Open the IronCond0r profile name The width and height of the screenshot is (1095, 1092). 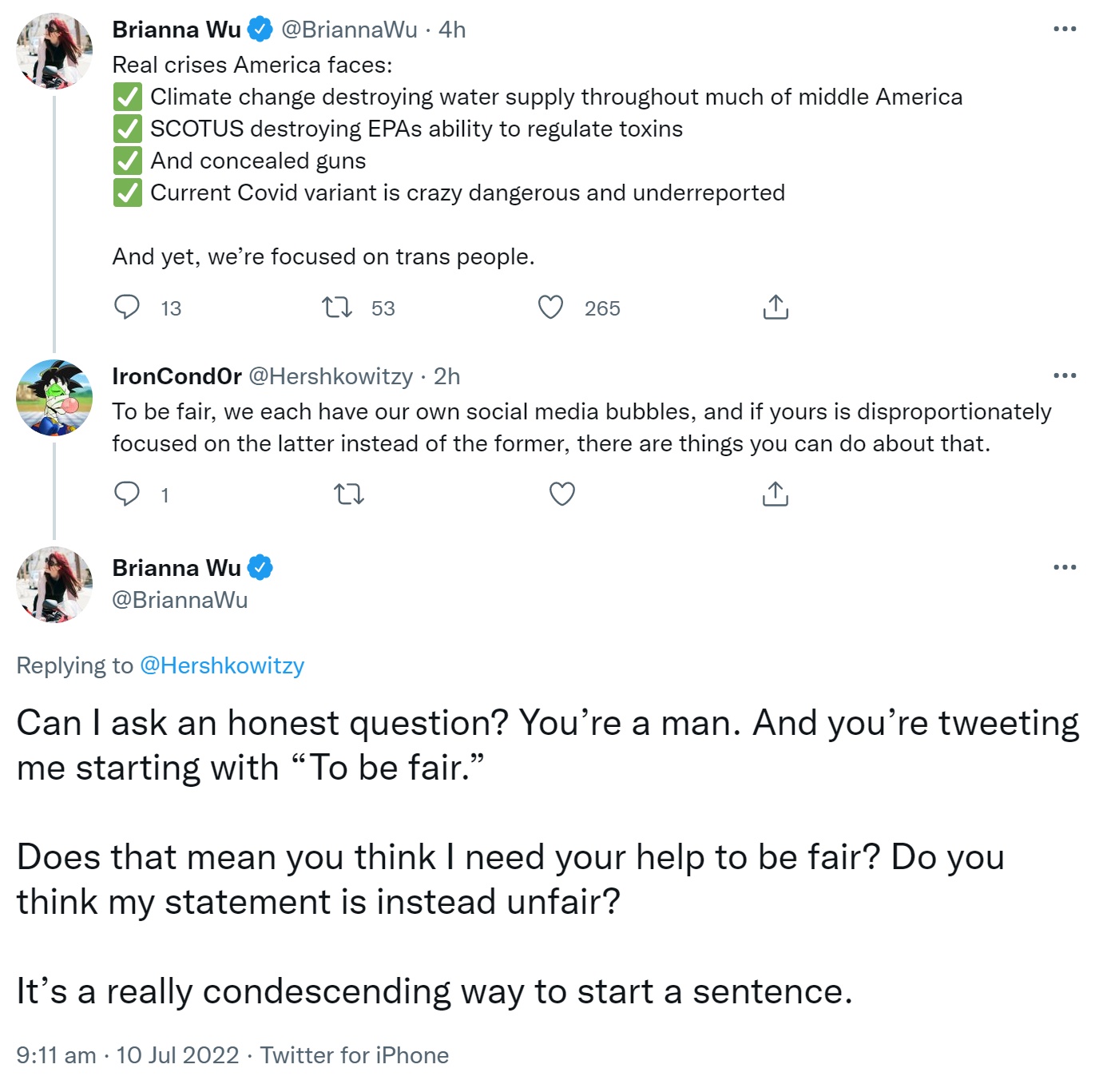177,376
